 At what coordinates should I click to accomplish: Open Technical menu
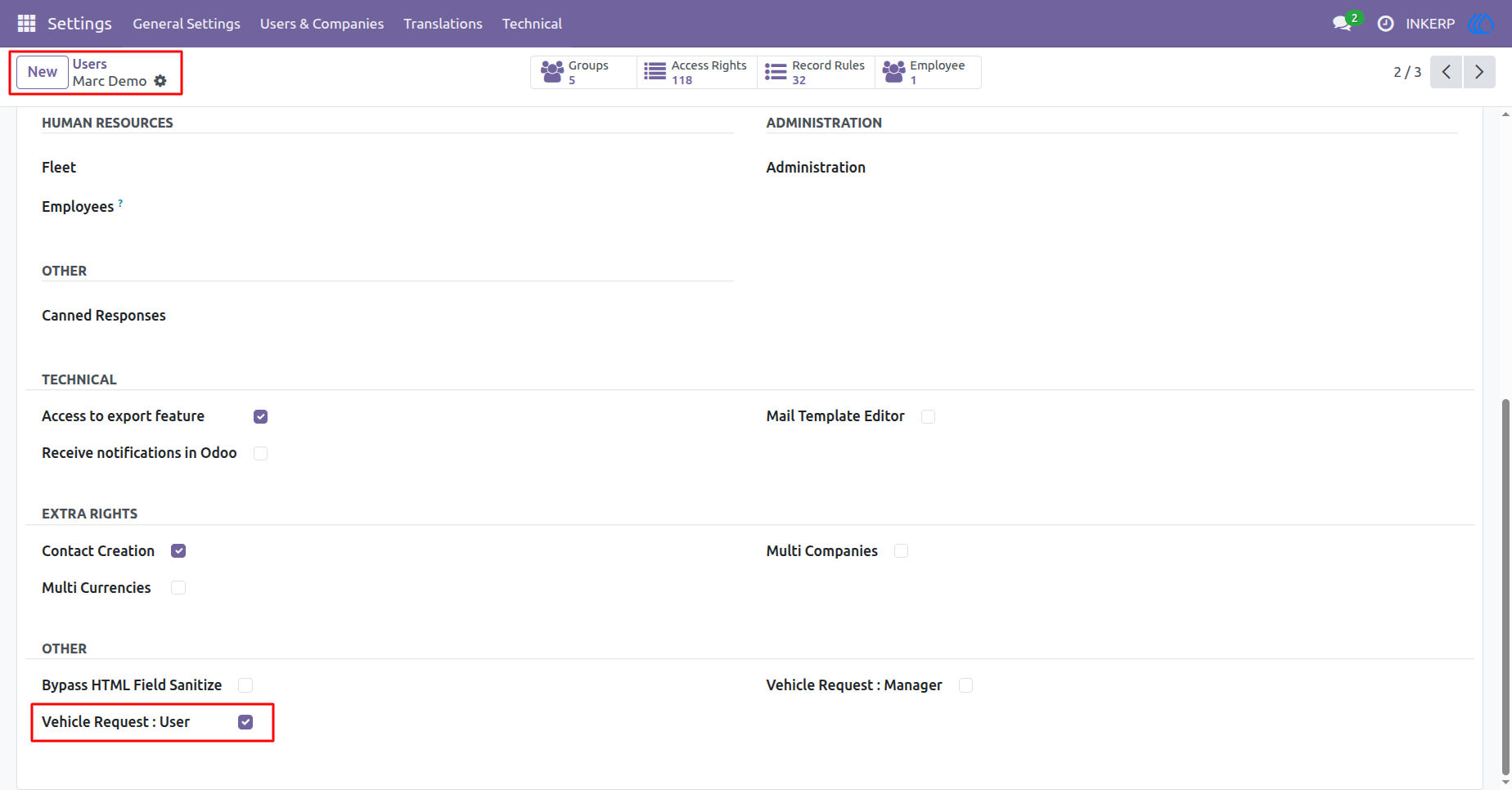[x=532, y=24]
